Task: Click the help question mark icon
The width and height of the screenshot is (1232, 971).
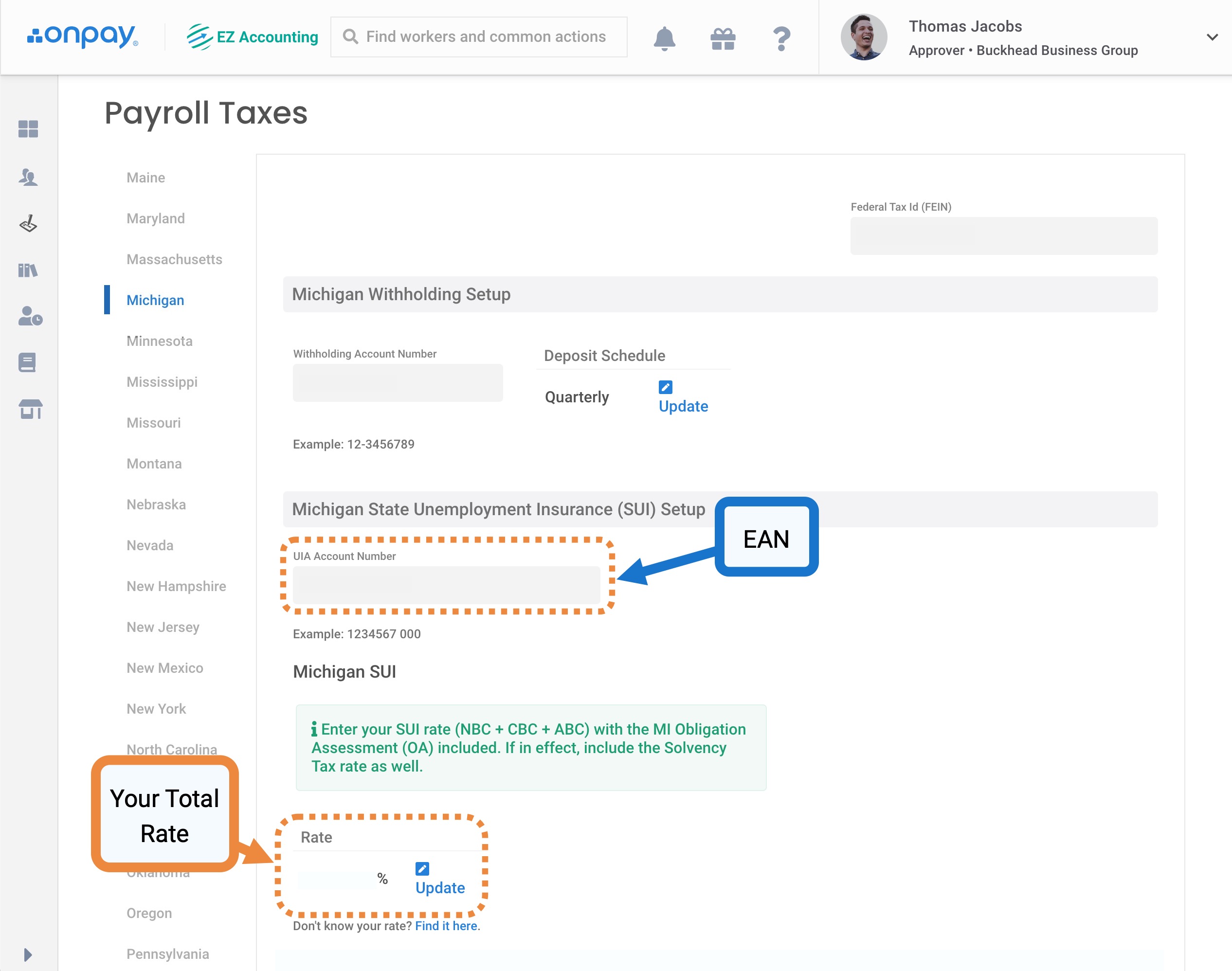Action: (x=782, y=38)
